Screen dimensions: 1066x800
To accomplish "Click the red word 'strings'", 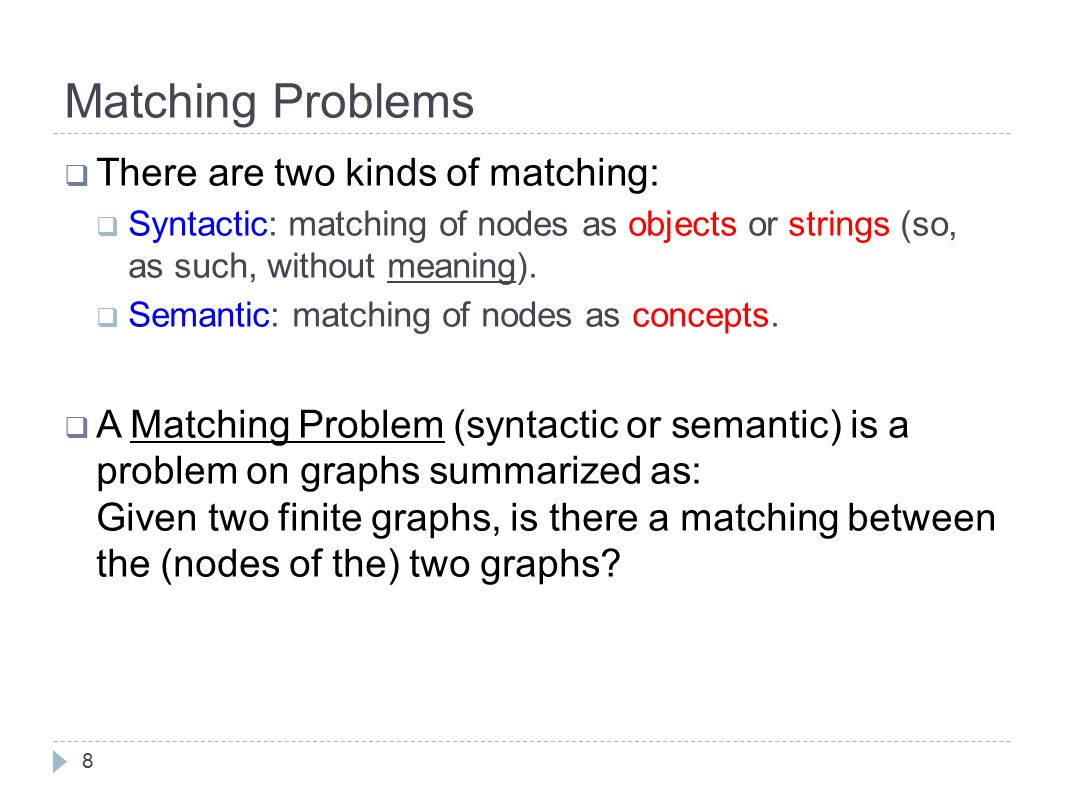I will tap(839, 226).
